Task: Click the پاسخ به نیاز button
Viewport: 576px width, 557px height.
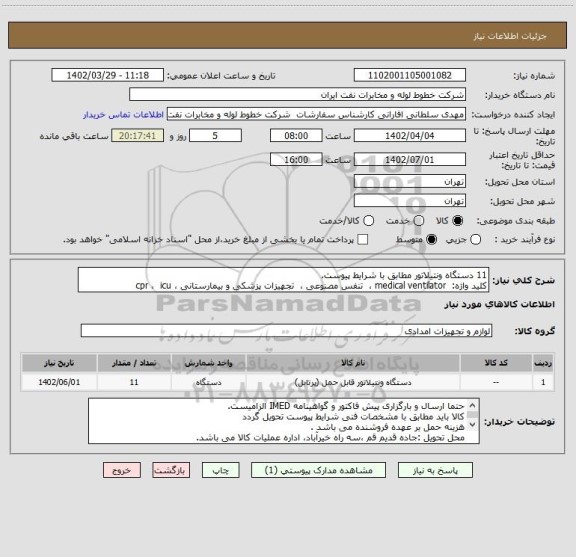Action: coord(435,470)
